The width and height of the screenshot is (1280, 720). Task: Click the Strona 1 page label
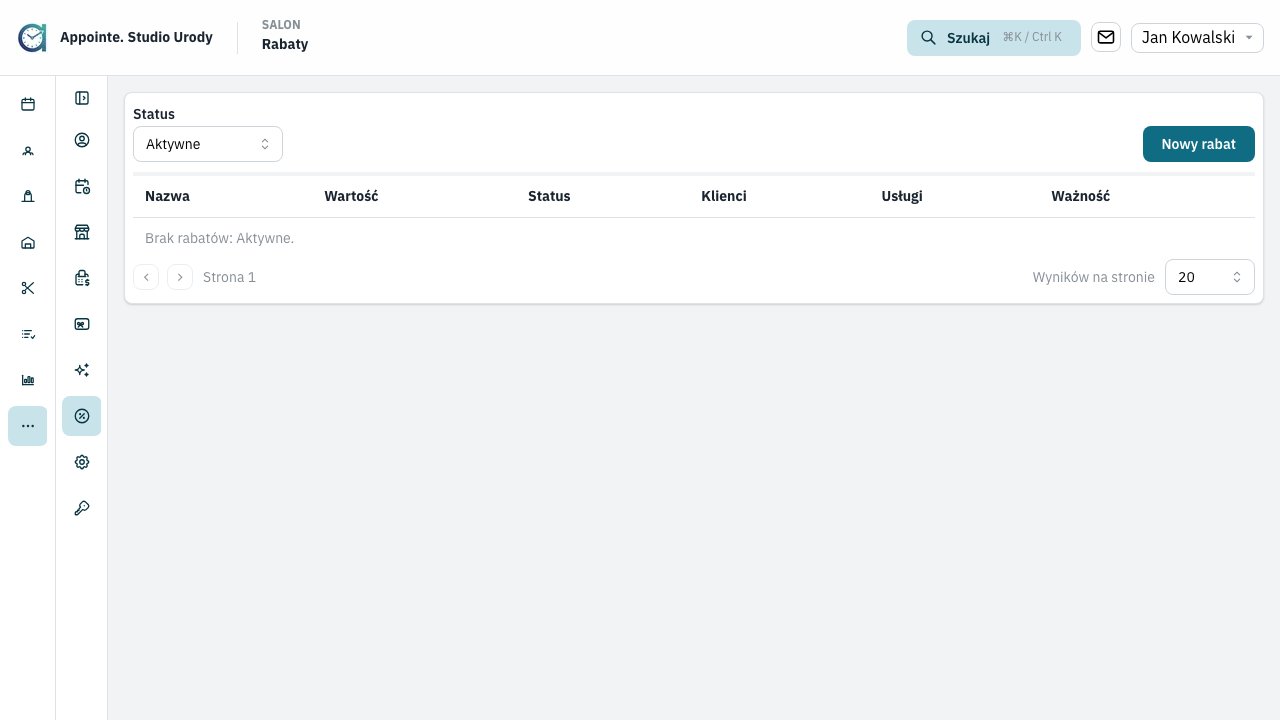click(229, 277)
